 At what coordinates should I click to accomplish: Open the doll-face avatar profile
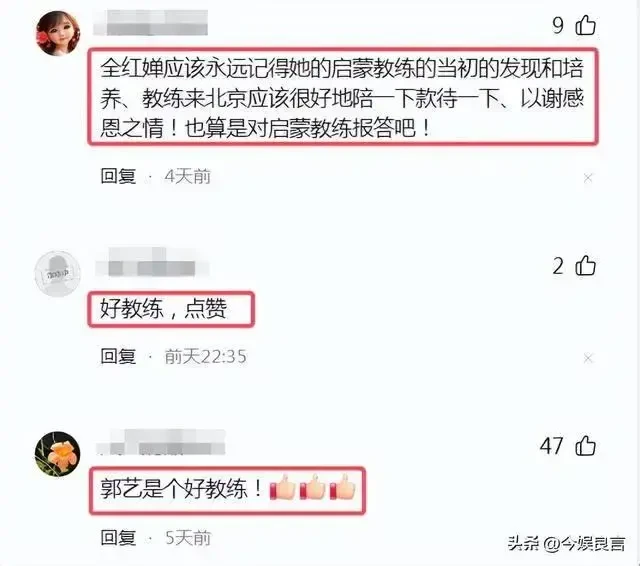[x=58, y=33]
